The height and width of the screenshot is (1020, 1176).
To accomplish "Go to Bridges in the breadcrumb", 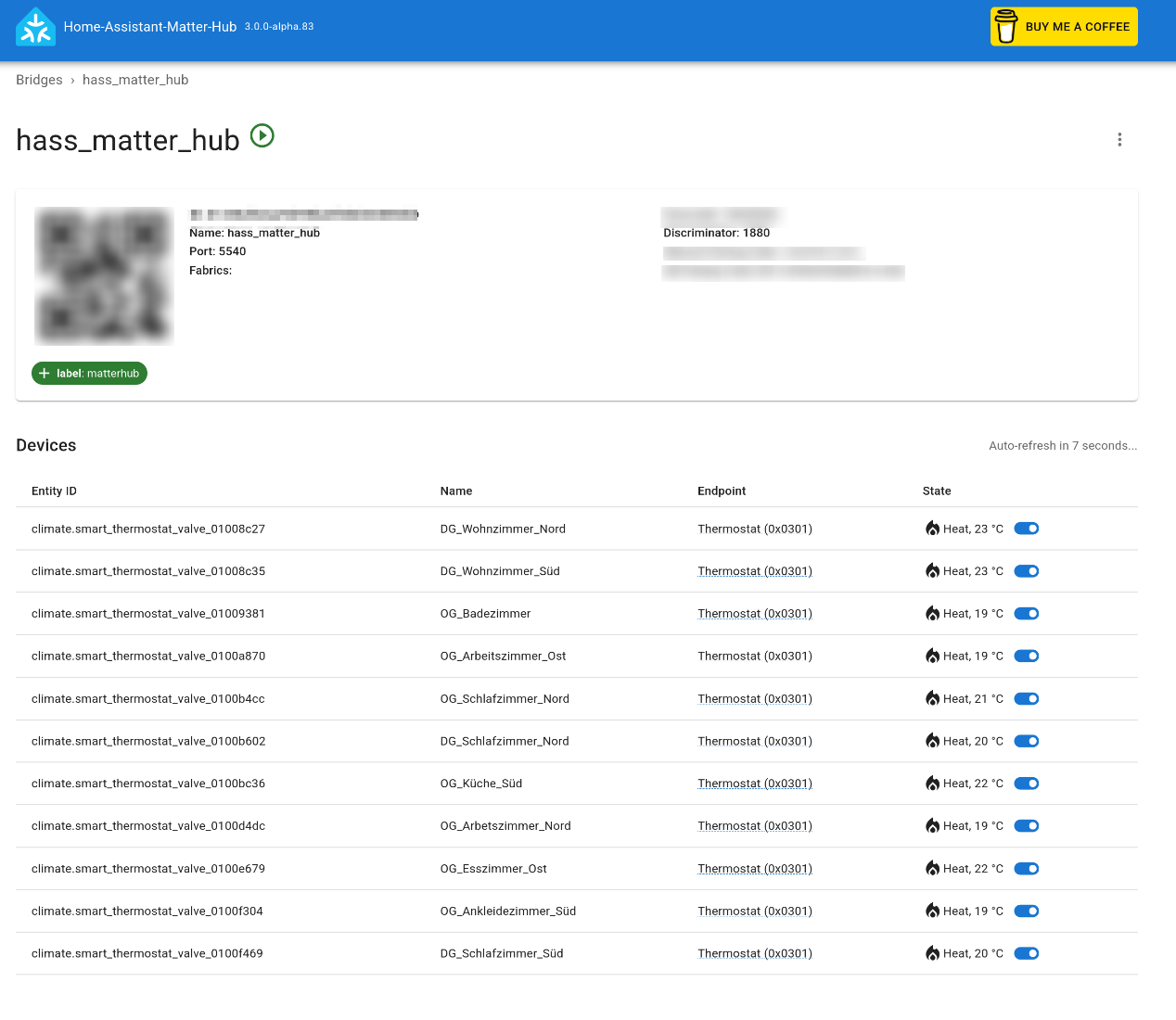I will [x=39, y=80].
